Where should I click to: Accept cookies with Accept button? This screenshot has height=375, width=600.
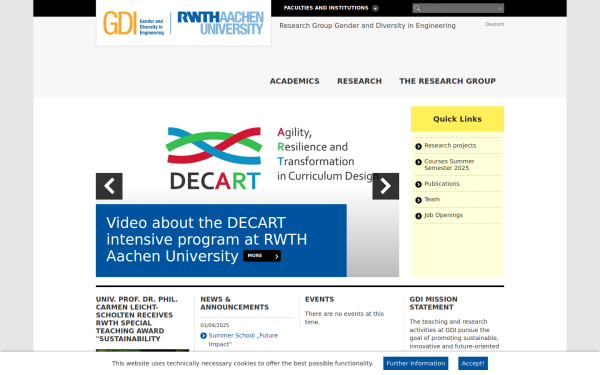click(473, 364)
